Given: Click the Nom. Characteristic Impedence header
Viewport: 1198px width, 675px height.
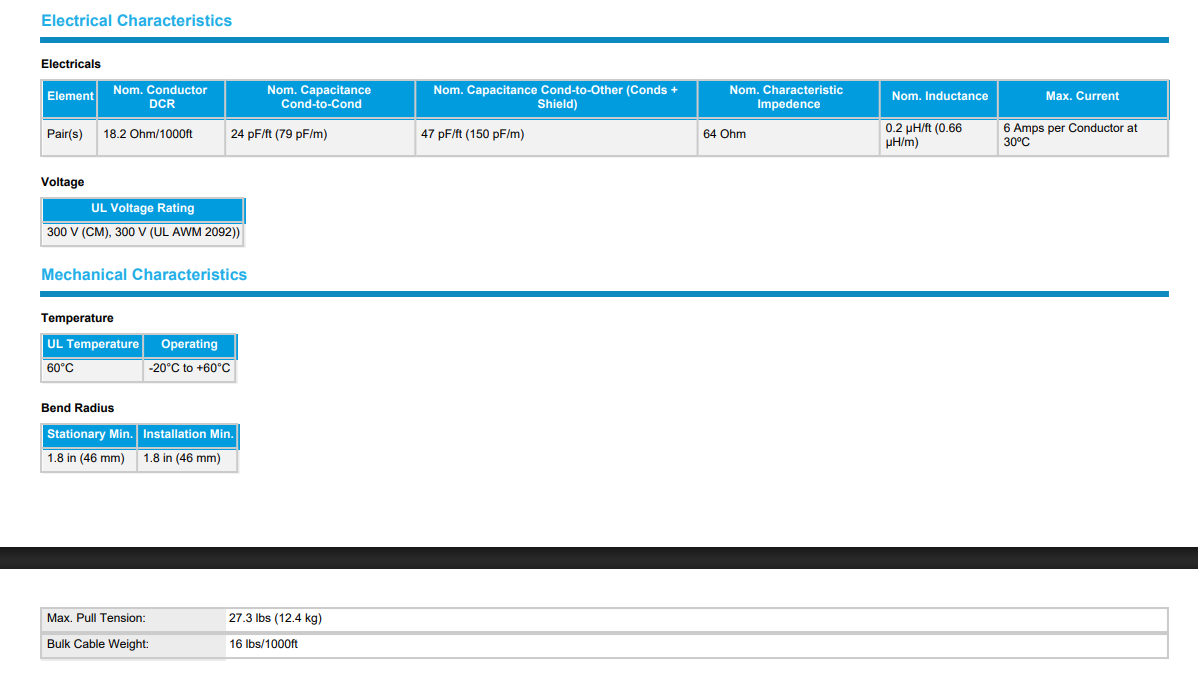Looking at the screenshot, I should [x=788, y=97].
